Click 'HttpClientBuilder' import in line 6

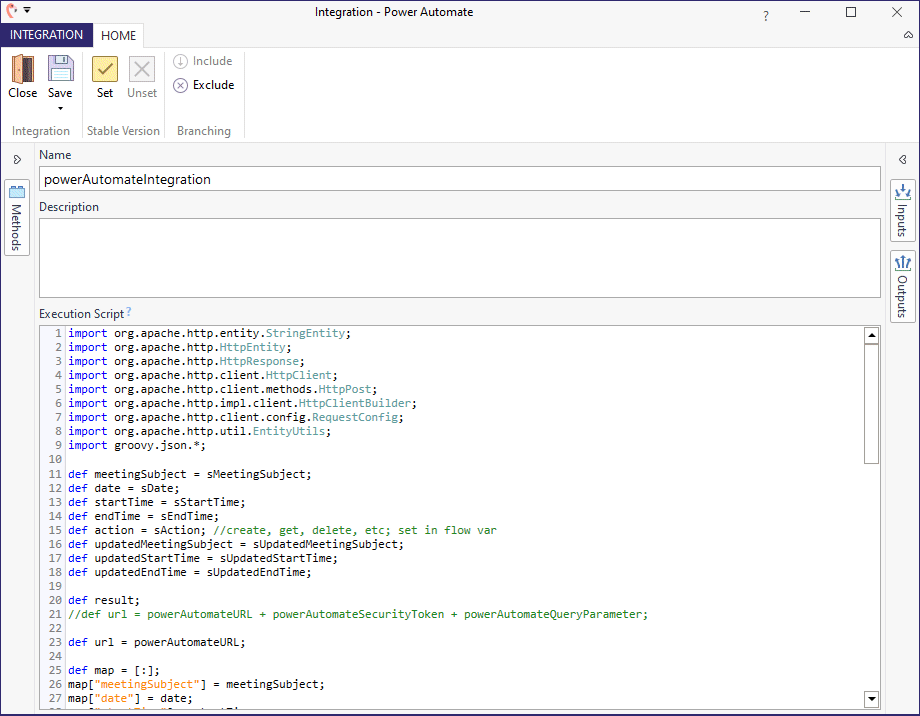coord(354,403)
